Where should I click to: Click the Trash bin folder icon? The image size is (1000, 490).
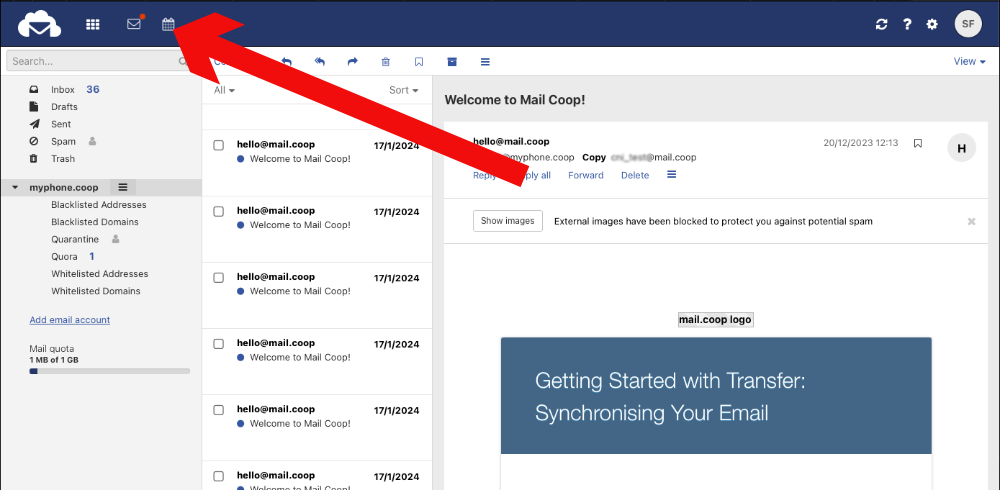tap(34, 158)
